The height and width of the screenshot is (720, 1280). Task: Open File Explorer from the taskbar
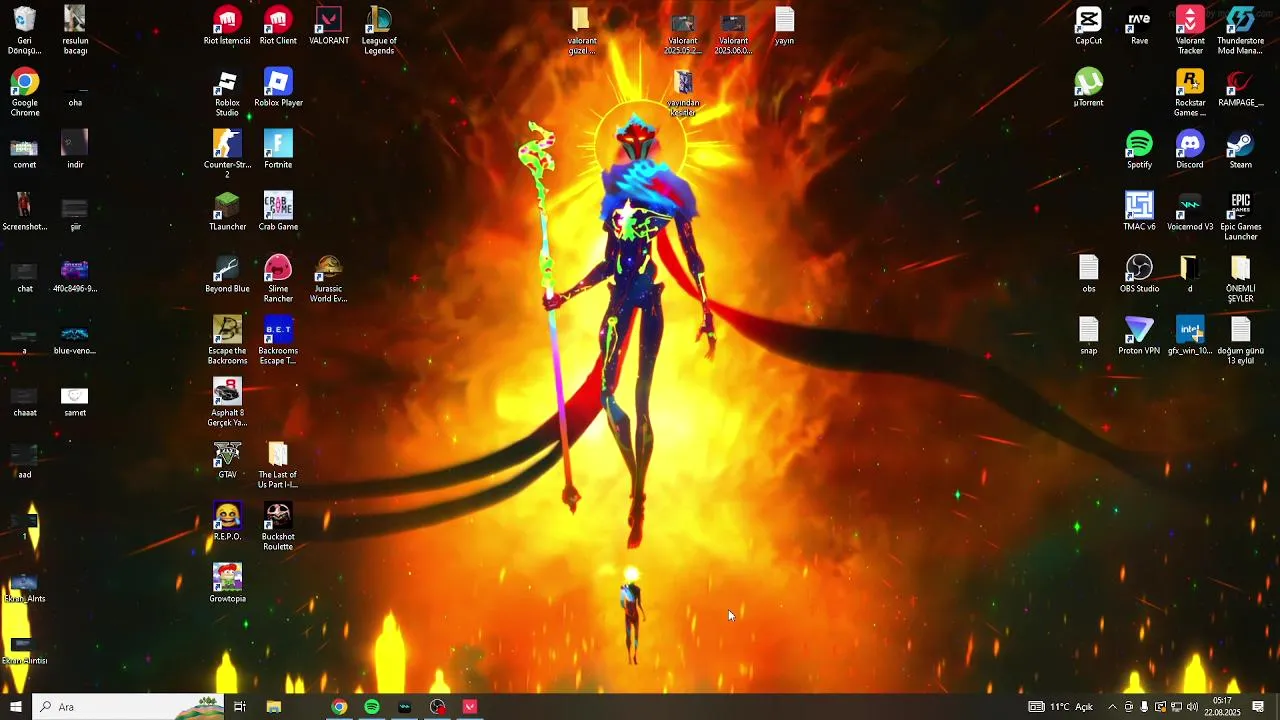[x=274, y=707]
